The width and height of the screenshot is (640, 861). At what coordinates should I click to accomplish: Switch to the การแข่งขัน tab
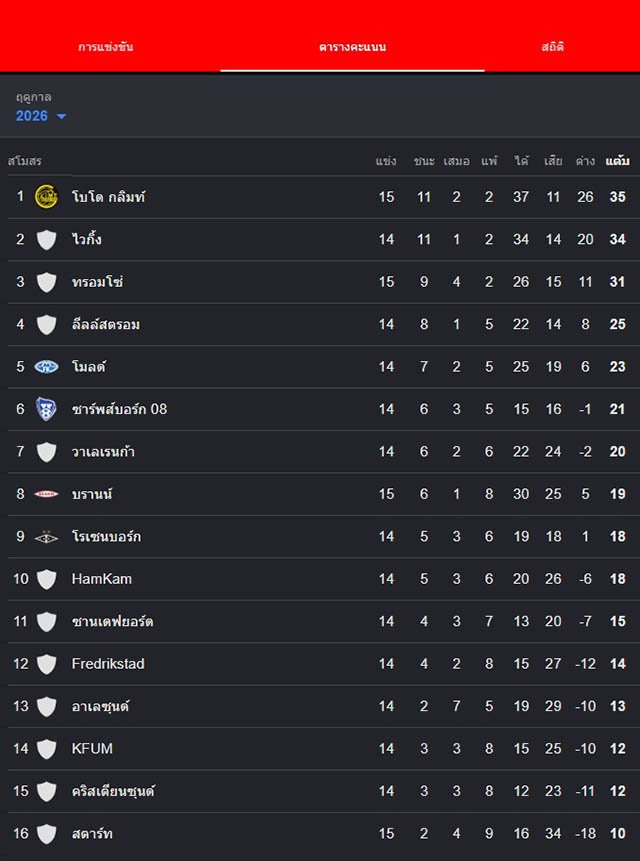[106, 47]
